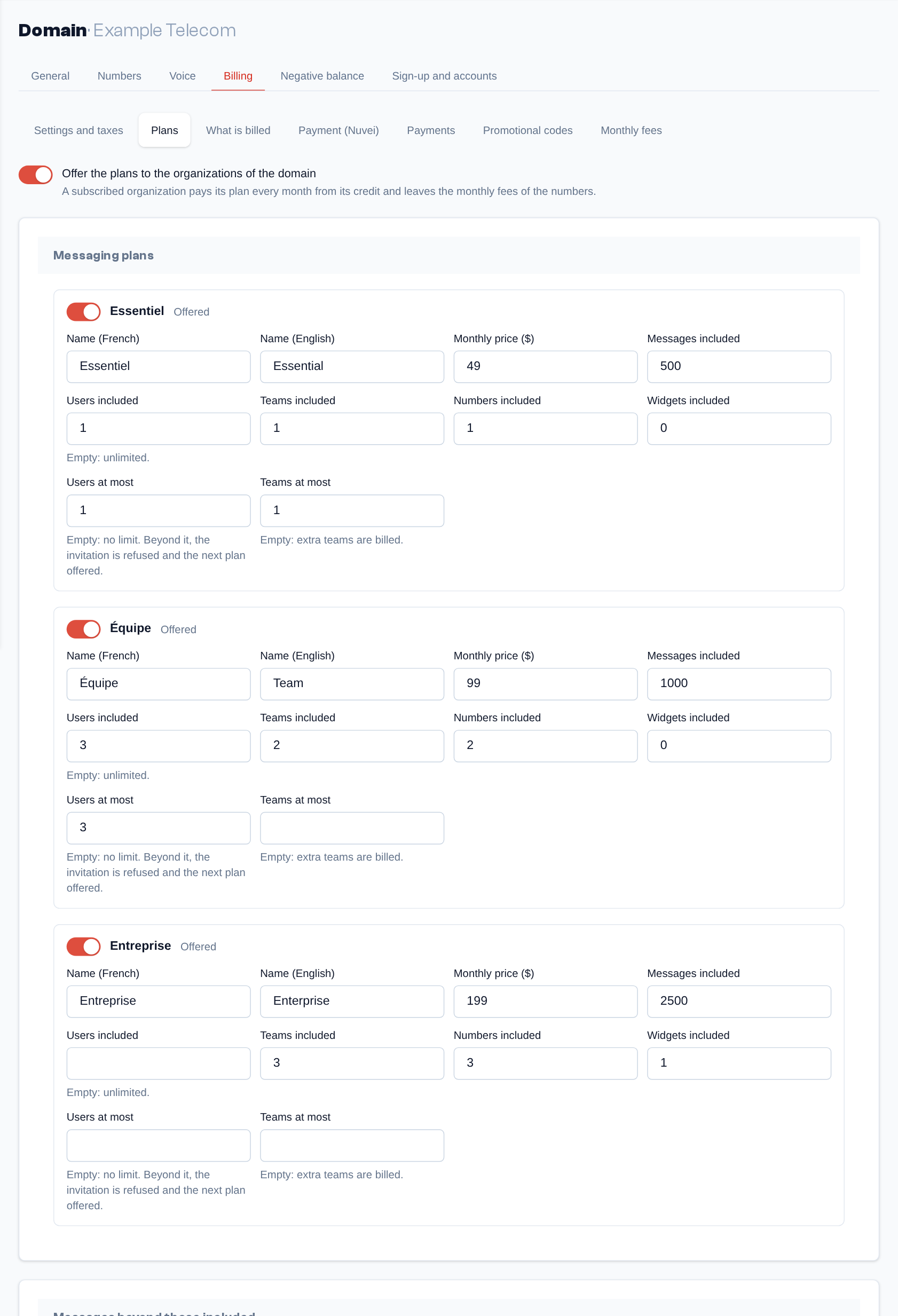Go to the Payments sub-tab
The width and height of the screenshot is (898, 1316).
431,130
